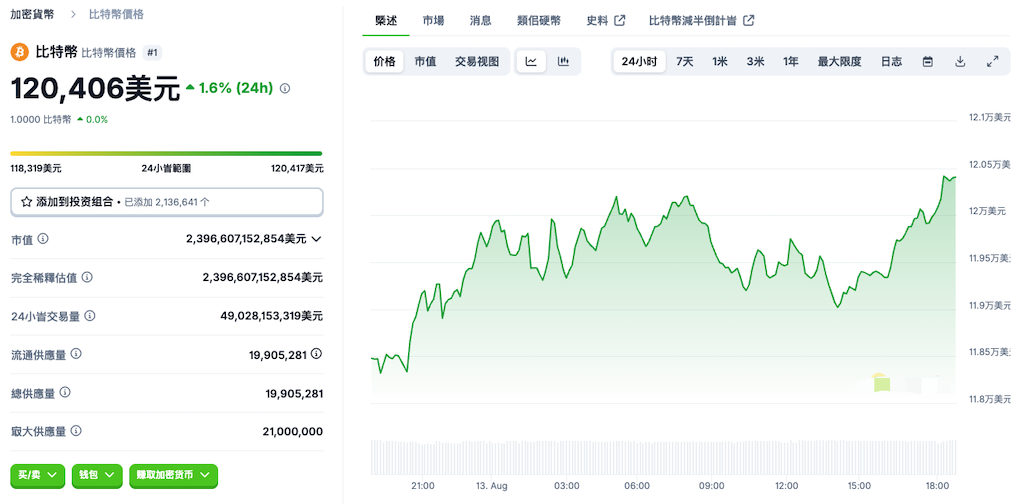Click the info icon next to 市值
The height and width of the screenshot is (504, 1024).
(x=43, y=239)
